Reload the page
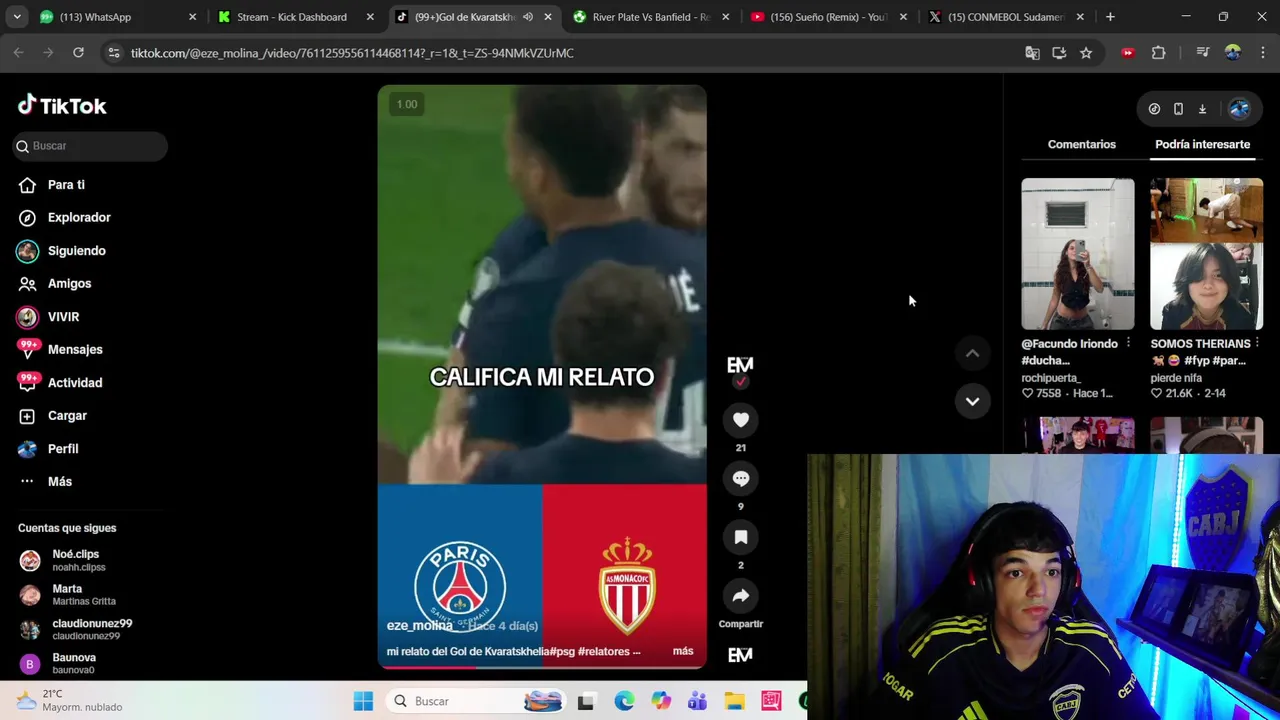The width and height of the screenshot is (1280, 720). 78,53
